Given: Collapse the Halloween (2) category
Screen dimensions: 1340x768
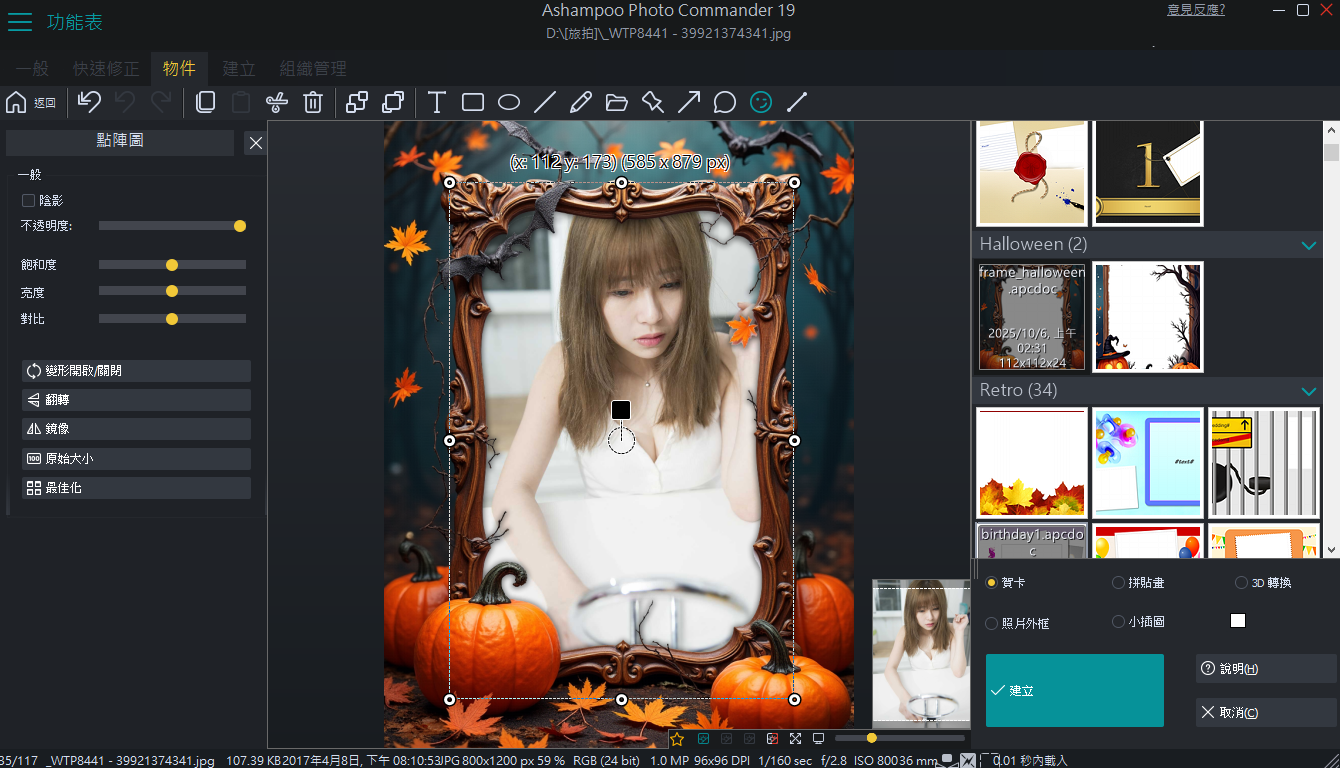Looking at the screenshot, I should 1308,245.
